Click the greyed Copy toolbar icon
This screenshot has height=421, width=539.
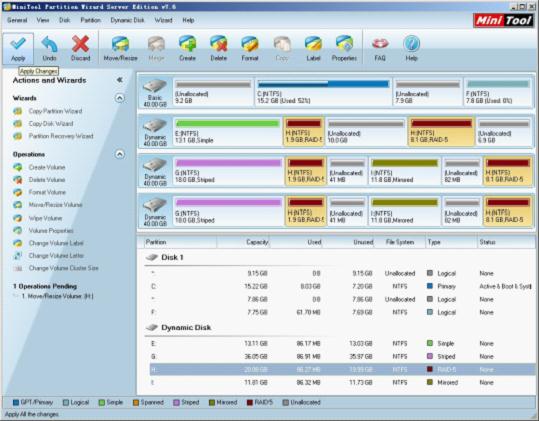[x=282, y=44]
